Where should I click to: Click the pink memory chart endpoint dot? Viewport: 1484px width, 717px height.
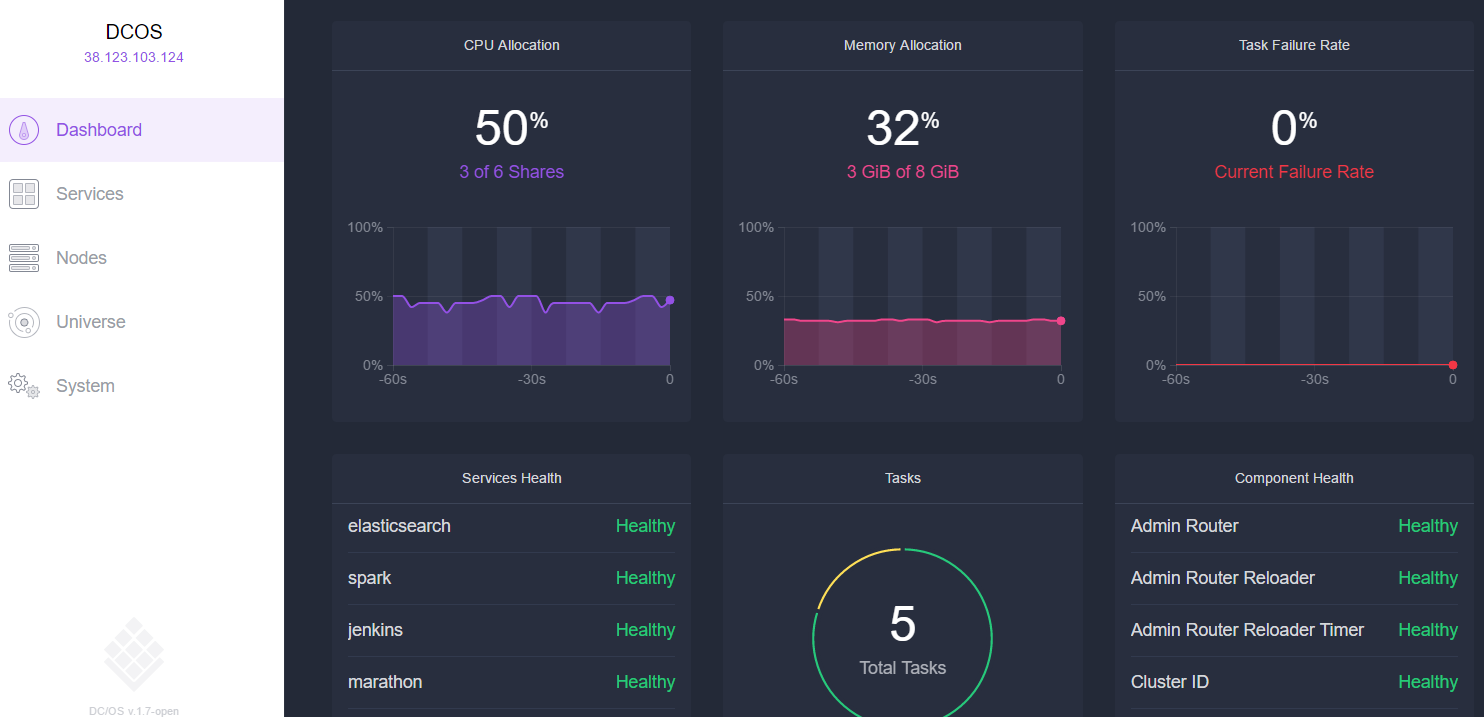coord(1061,321)
